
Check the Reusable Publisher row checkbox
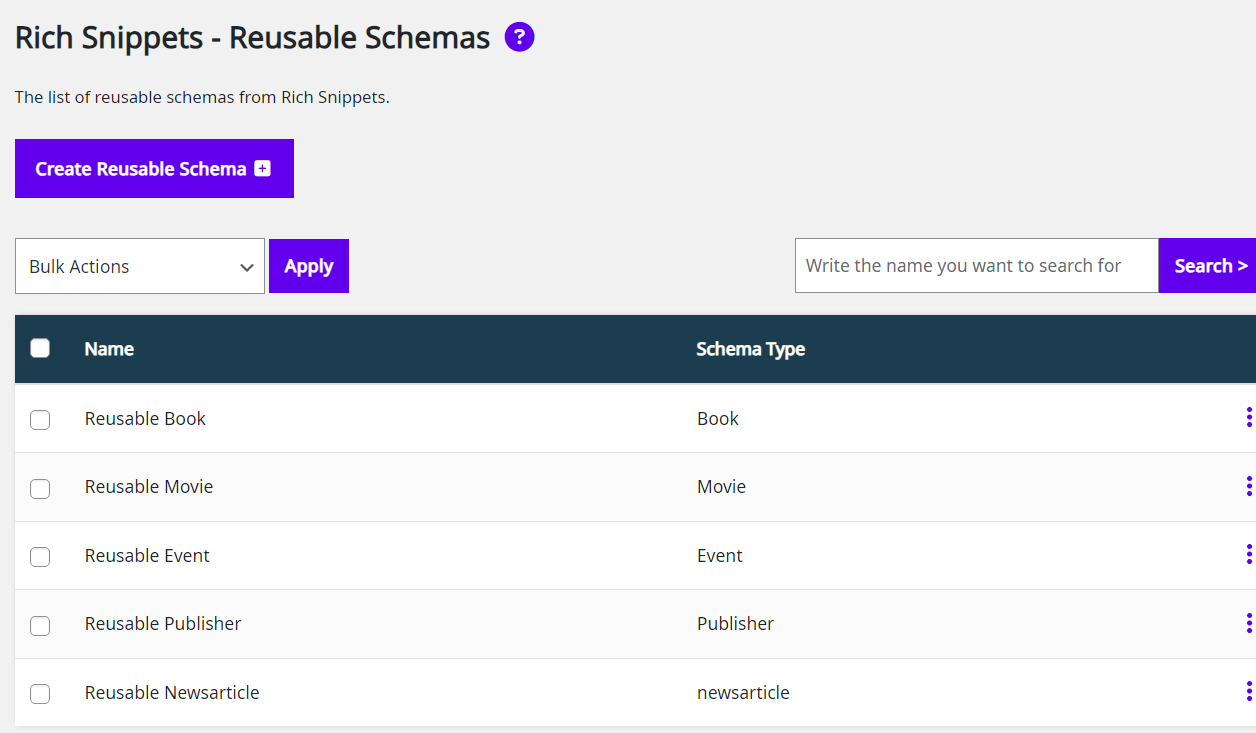click(40, 625)
